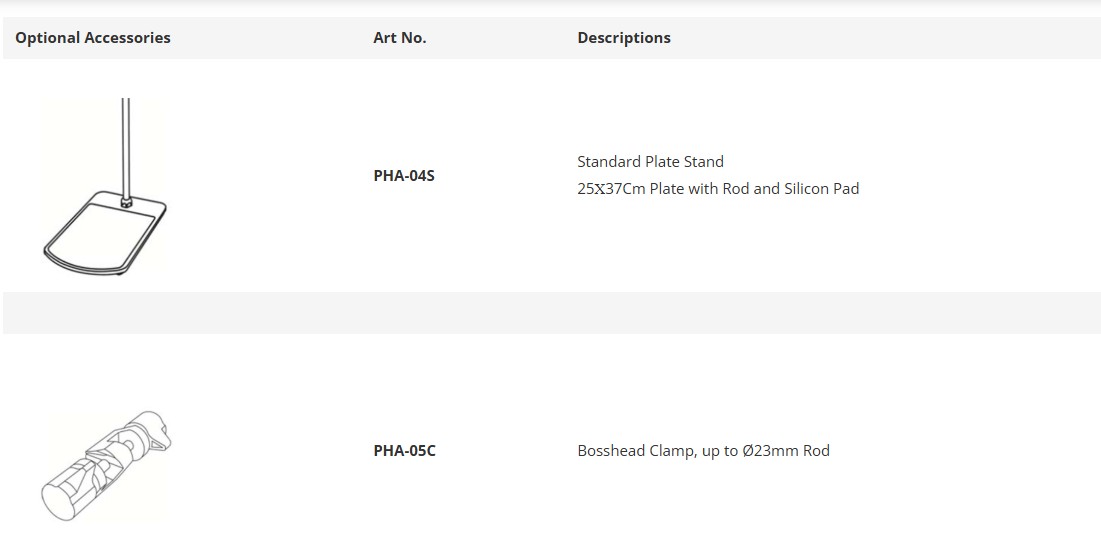
Task: Select article number PHA-04S
Action: pyautogui.click(x=404, y=175)
